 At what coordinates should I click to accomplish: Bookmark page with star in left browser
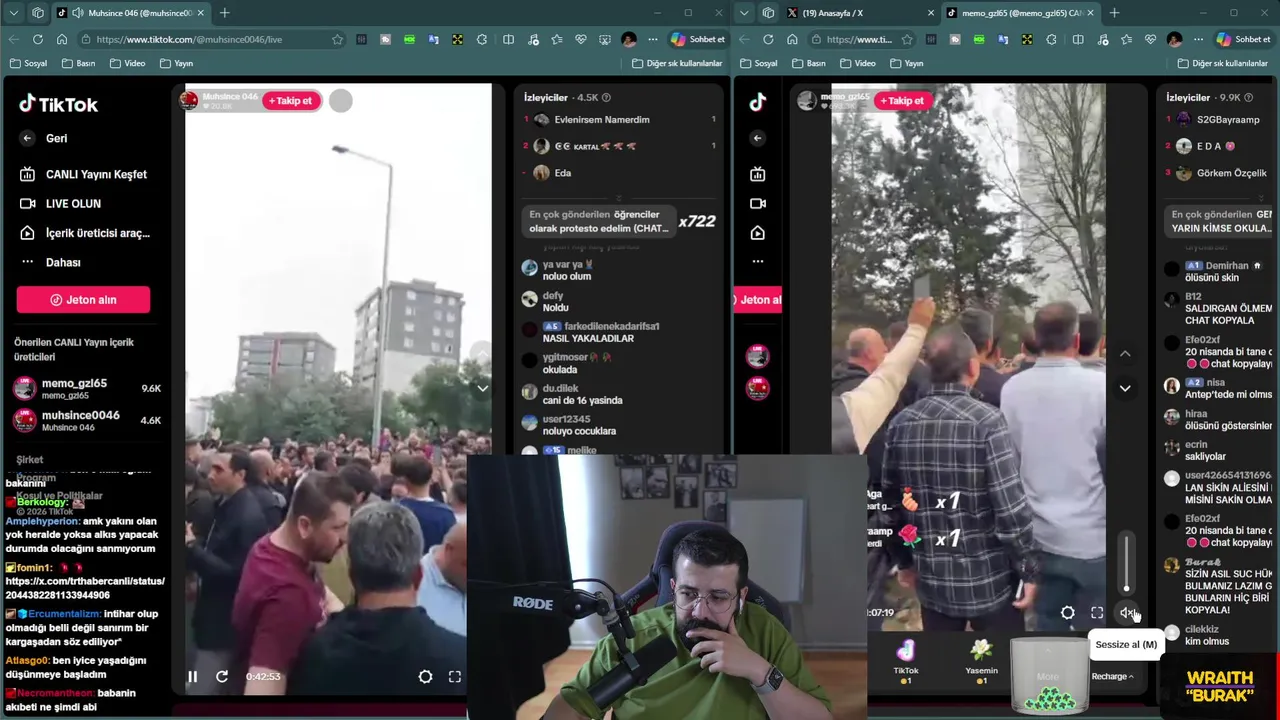(337, 39)
